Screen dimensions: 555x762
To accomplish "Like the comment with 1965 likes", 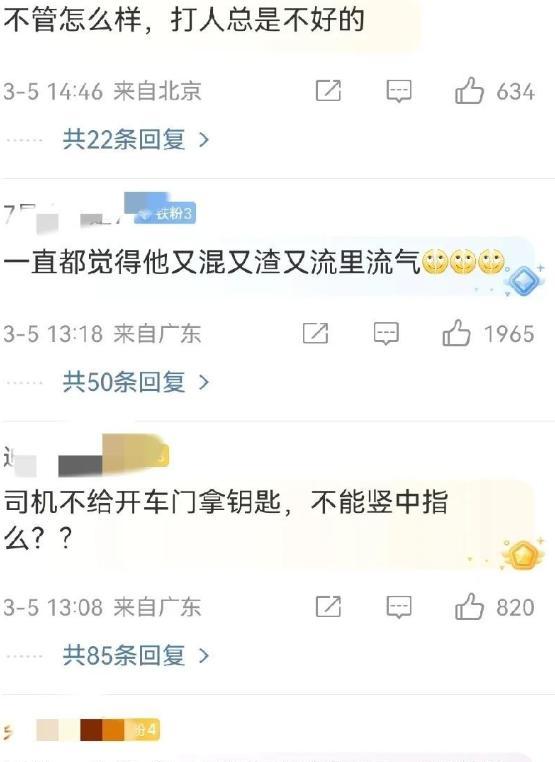I will click(488, 333).
